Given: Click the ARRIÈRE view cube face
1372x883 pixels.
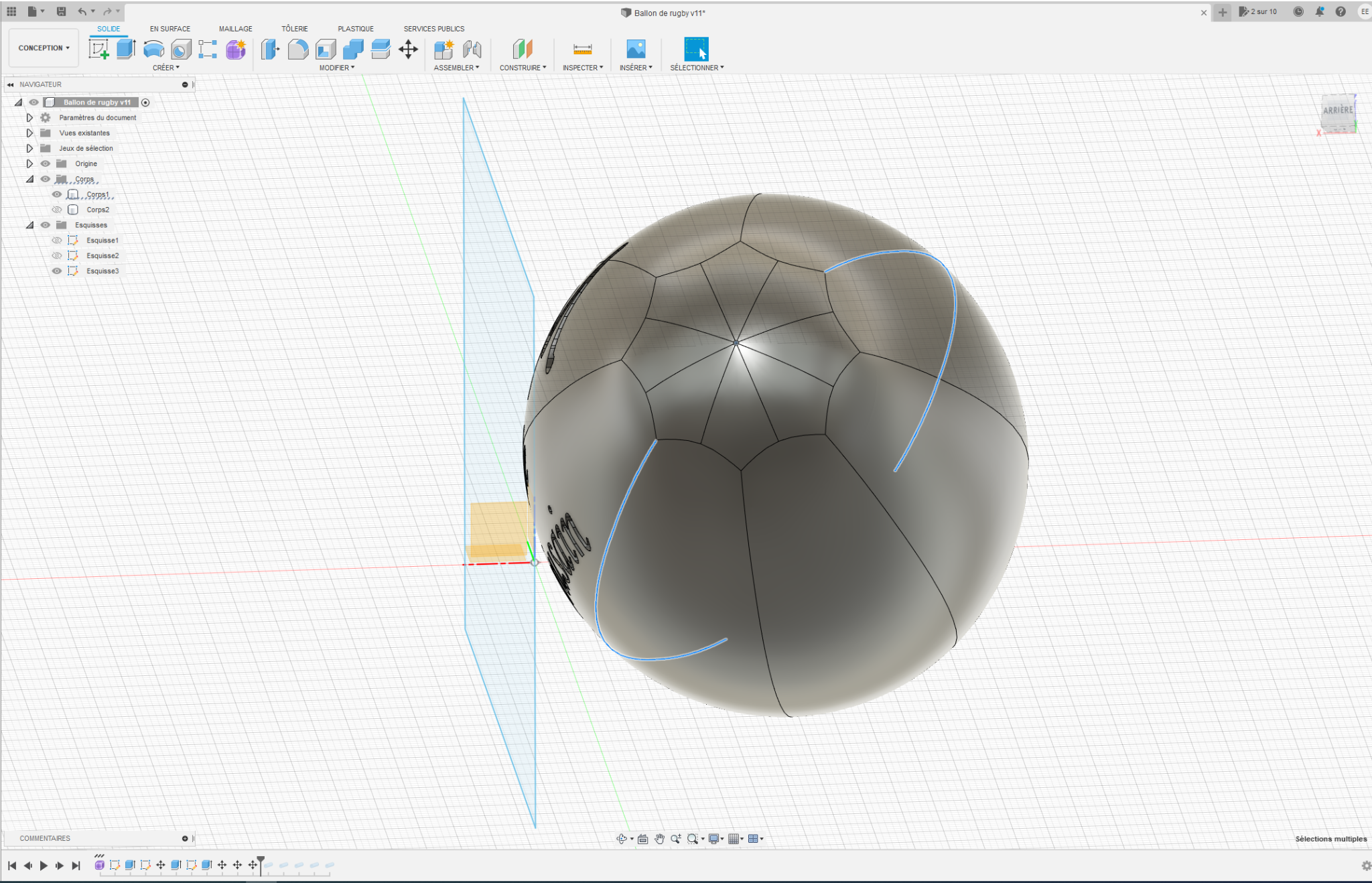Looking at the screenshot, I should tap(1338, 111).
